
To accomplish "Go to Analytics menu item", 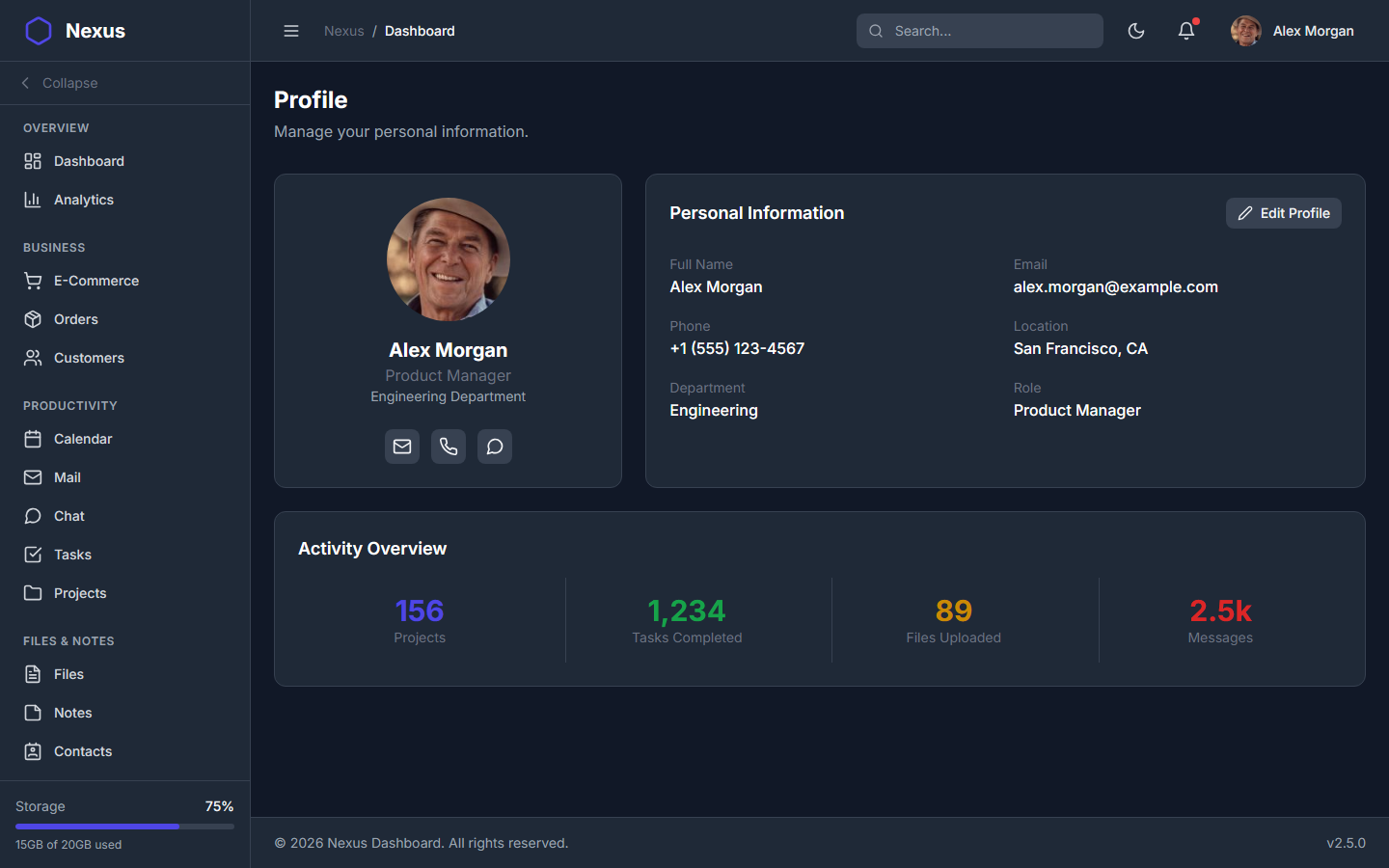I will tap(125, 200).
